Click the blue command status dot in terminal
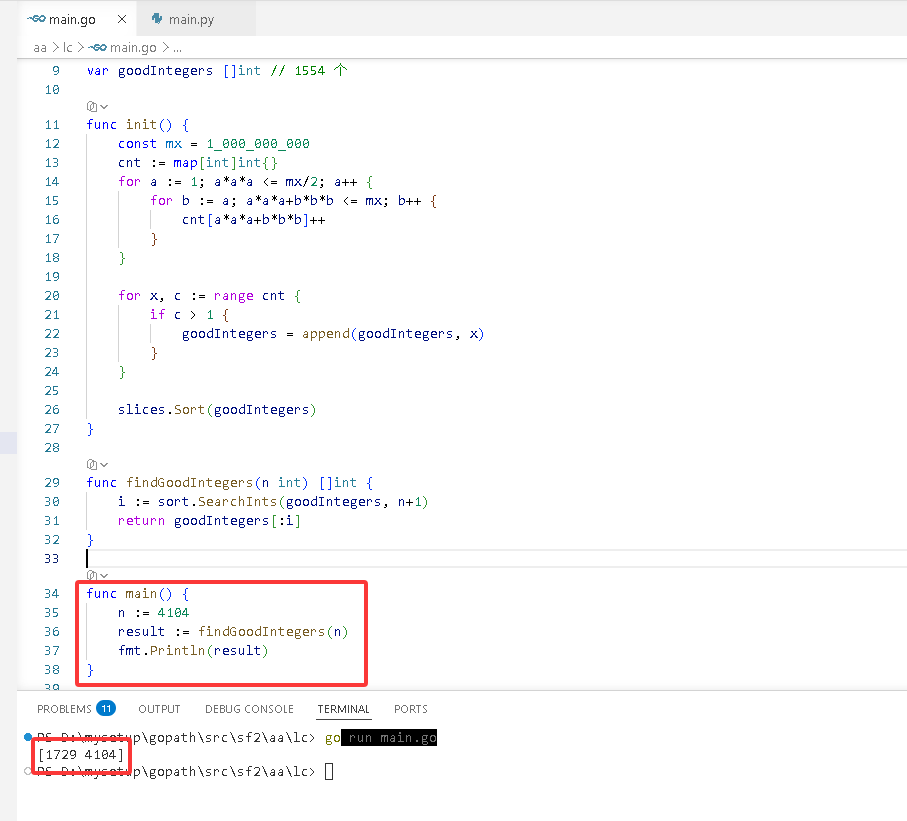This screenshot has width=907, height=821. [x=27, y=737]
